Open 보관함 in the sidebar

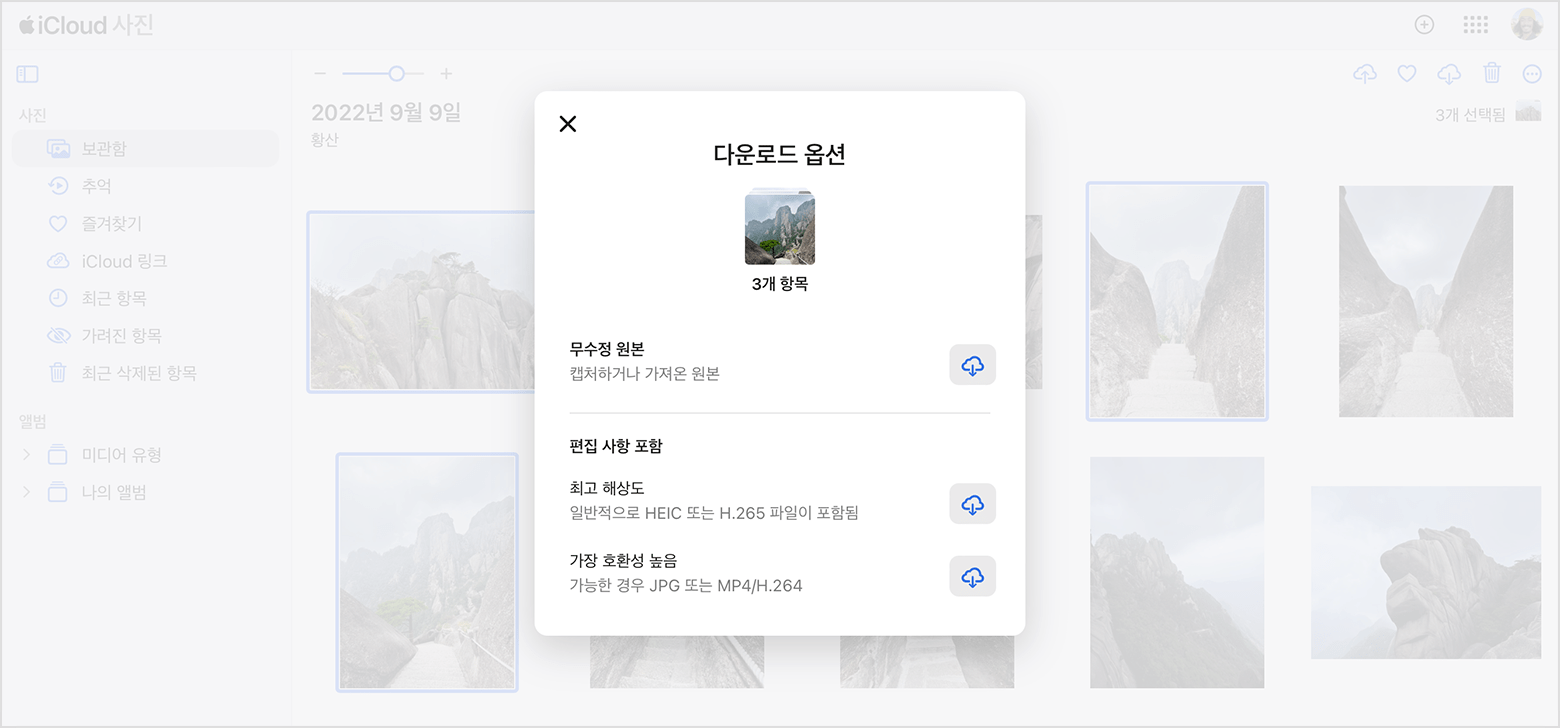pos(145,149)
